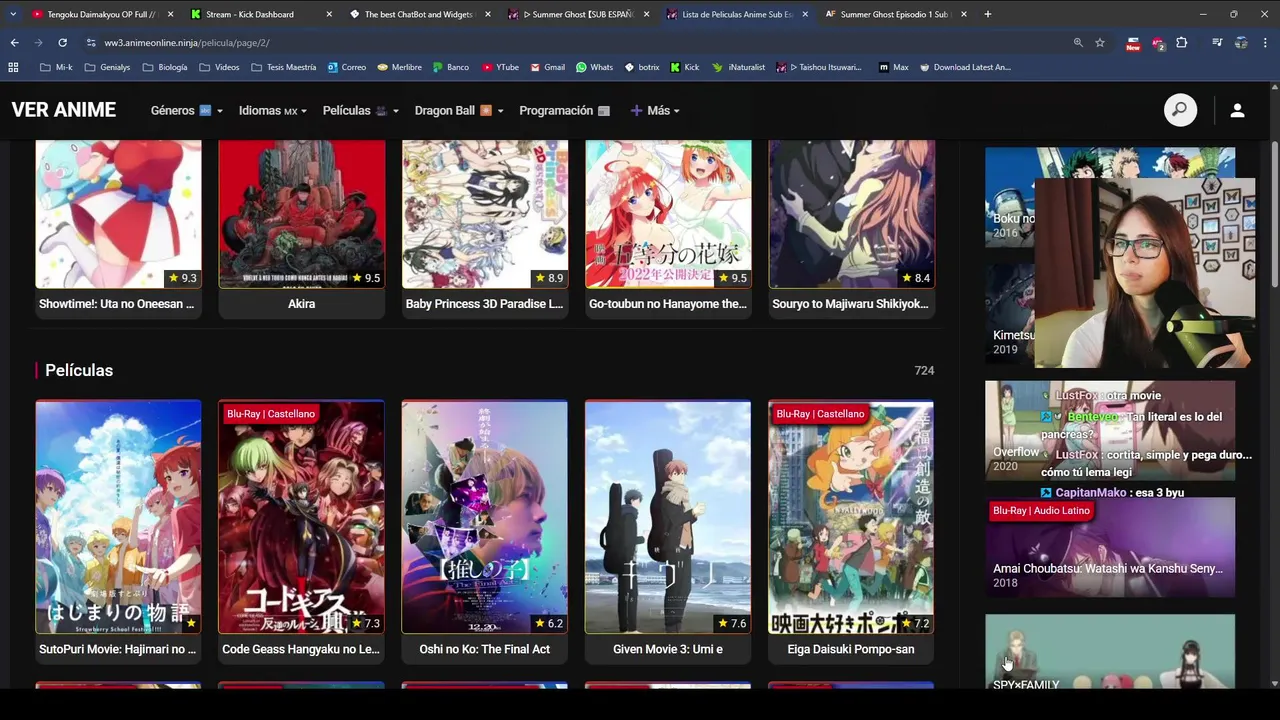This screenshot has height=720, width=1280.
Task: Expand the Dragon Ball dropdown menu
Action: click(x=459, y=110)
